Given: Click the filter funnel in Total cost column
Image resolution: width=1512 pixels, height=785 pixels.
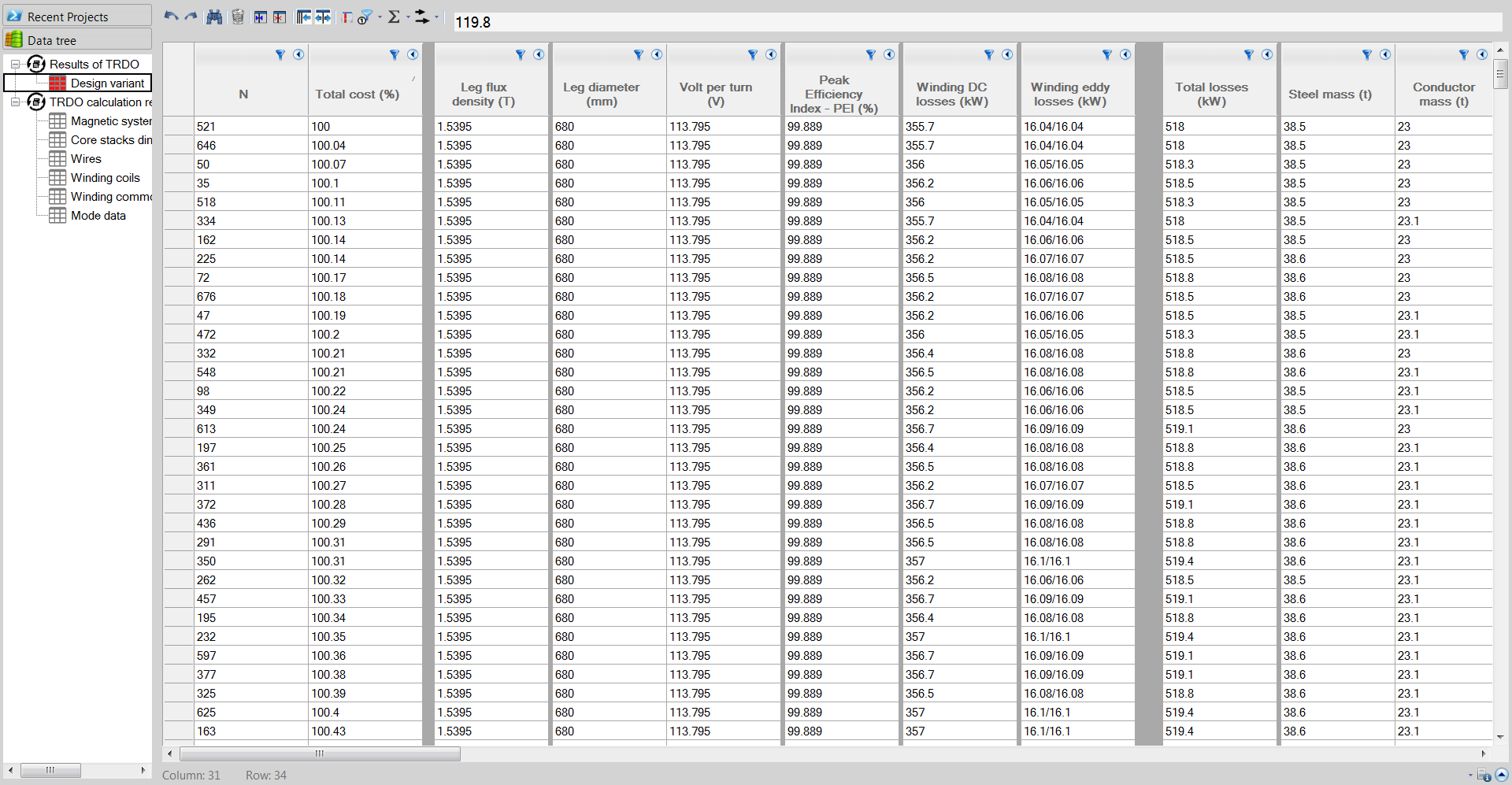Looking at the screenshot, I should (x=395, y=55).
